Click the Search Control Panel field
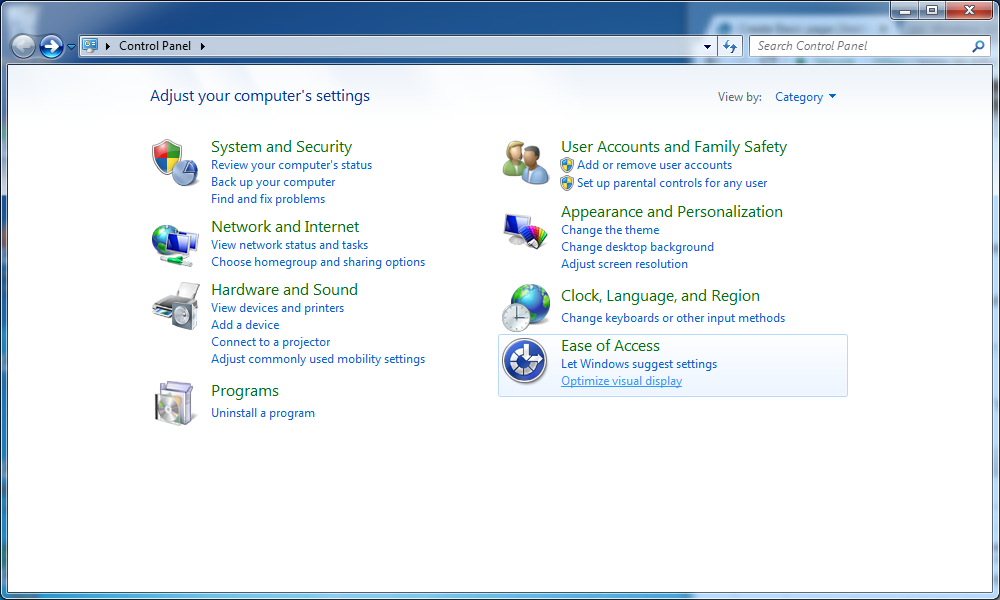This screenshot has height=600, width=1000. 860,46
